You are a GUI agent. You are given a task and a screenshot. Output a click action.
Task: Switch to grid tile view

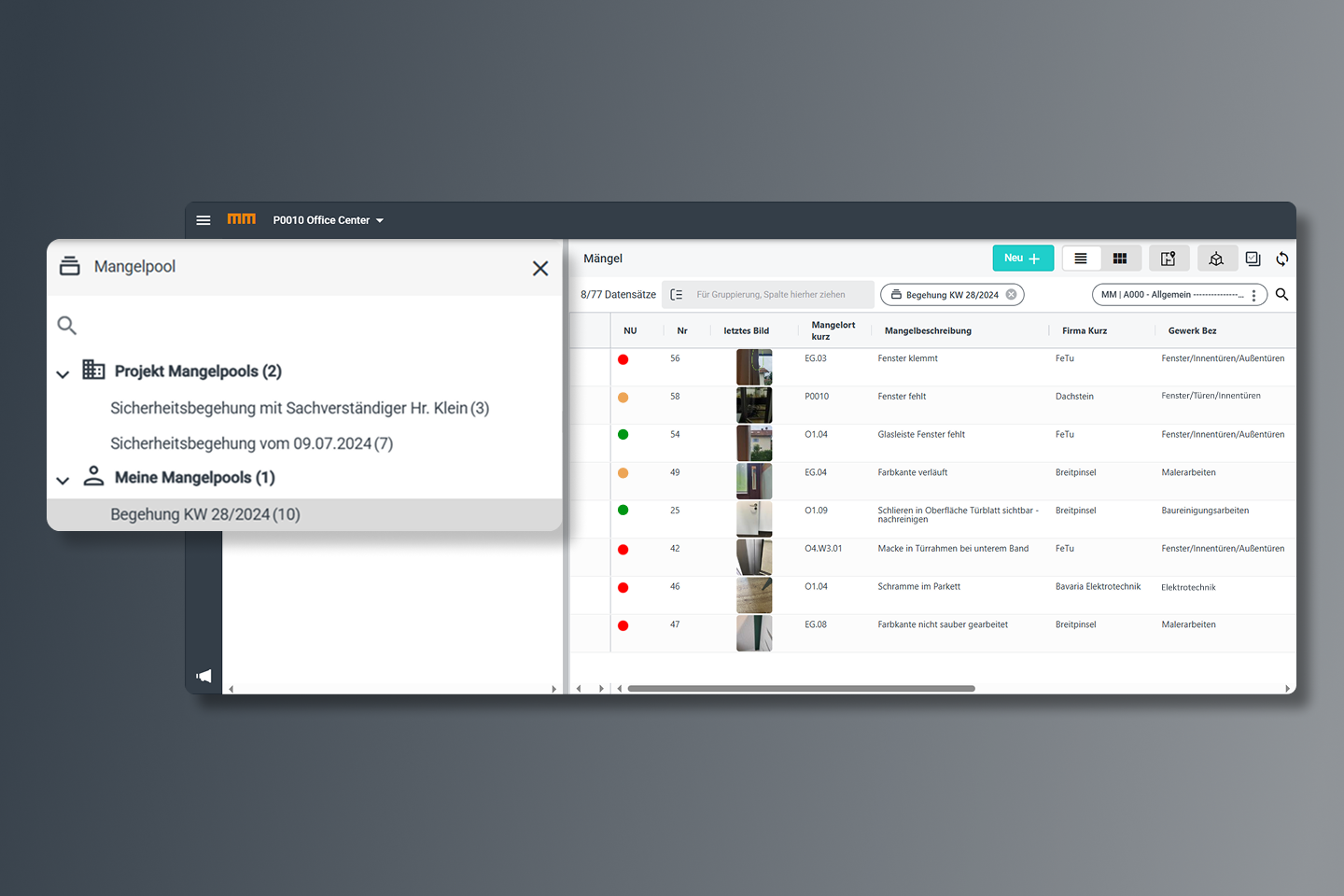(x=1120, y=259)
